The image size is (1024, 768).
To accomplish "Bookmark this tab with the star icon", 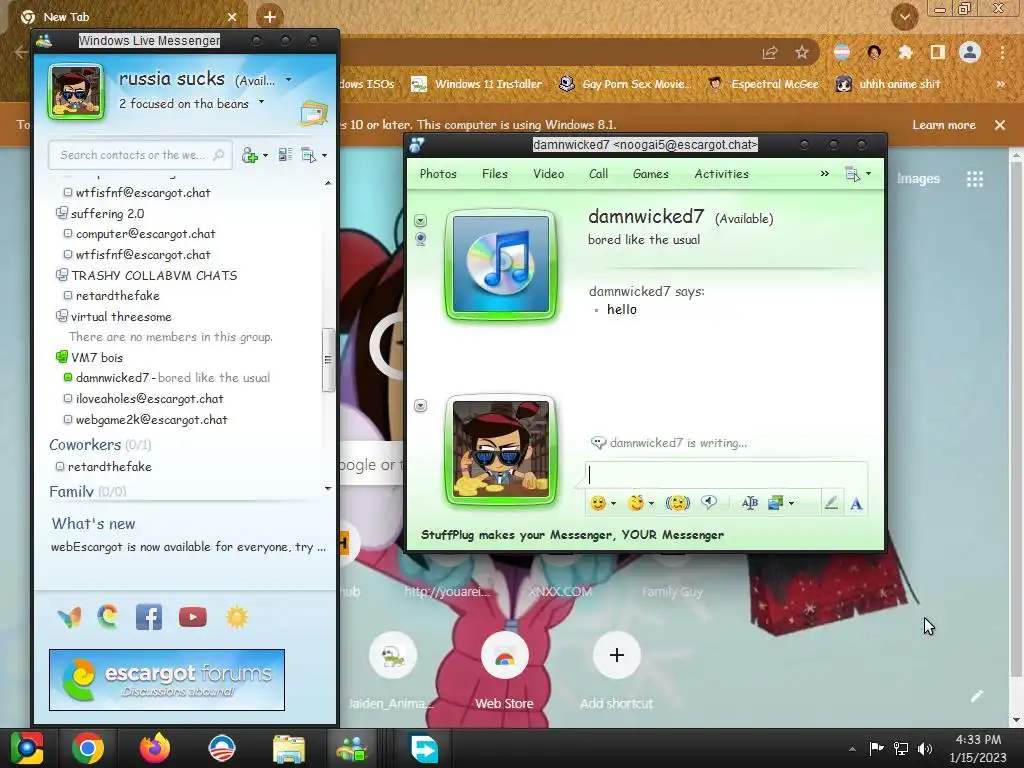I will 802,53.
